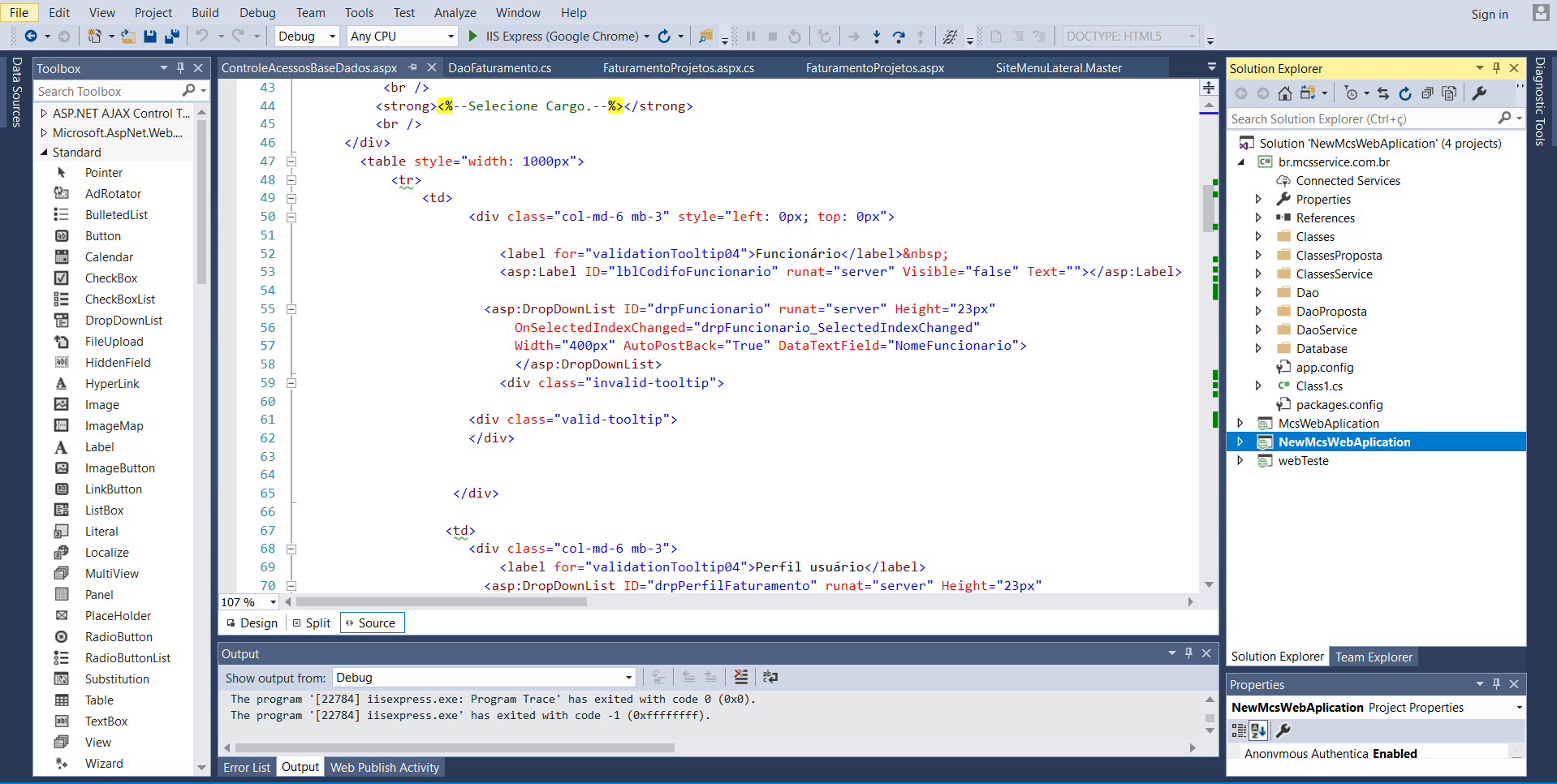Open the Show output from dropdown

click(x=484, y=678)
